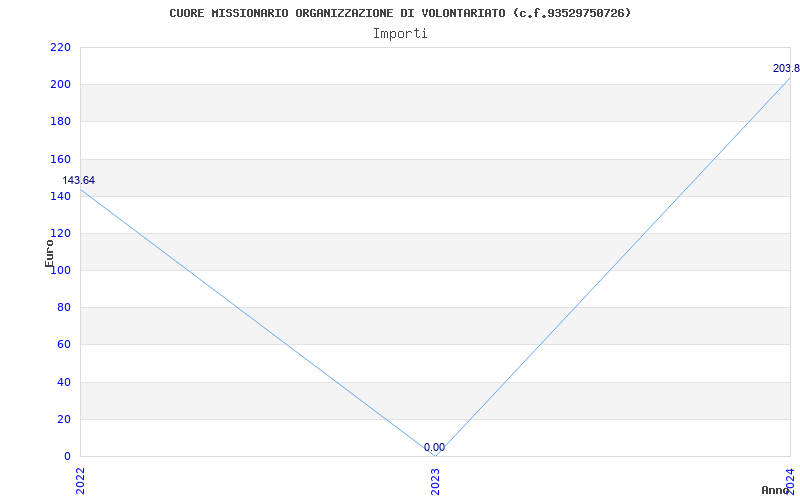Click the 0.00 data label
800x500 pixels.
point(434,447)
